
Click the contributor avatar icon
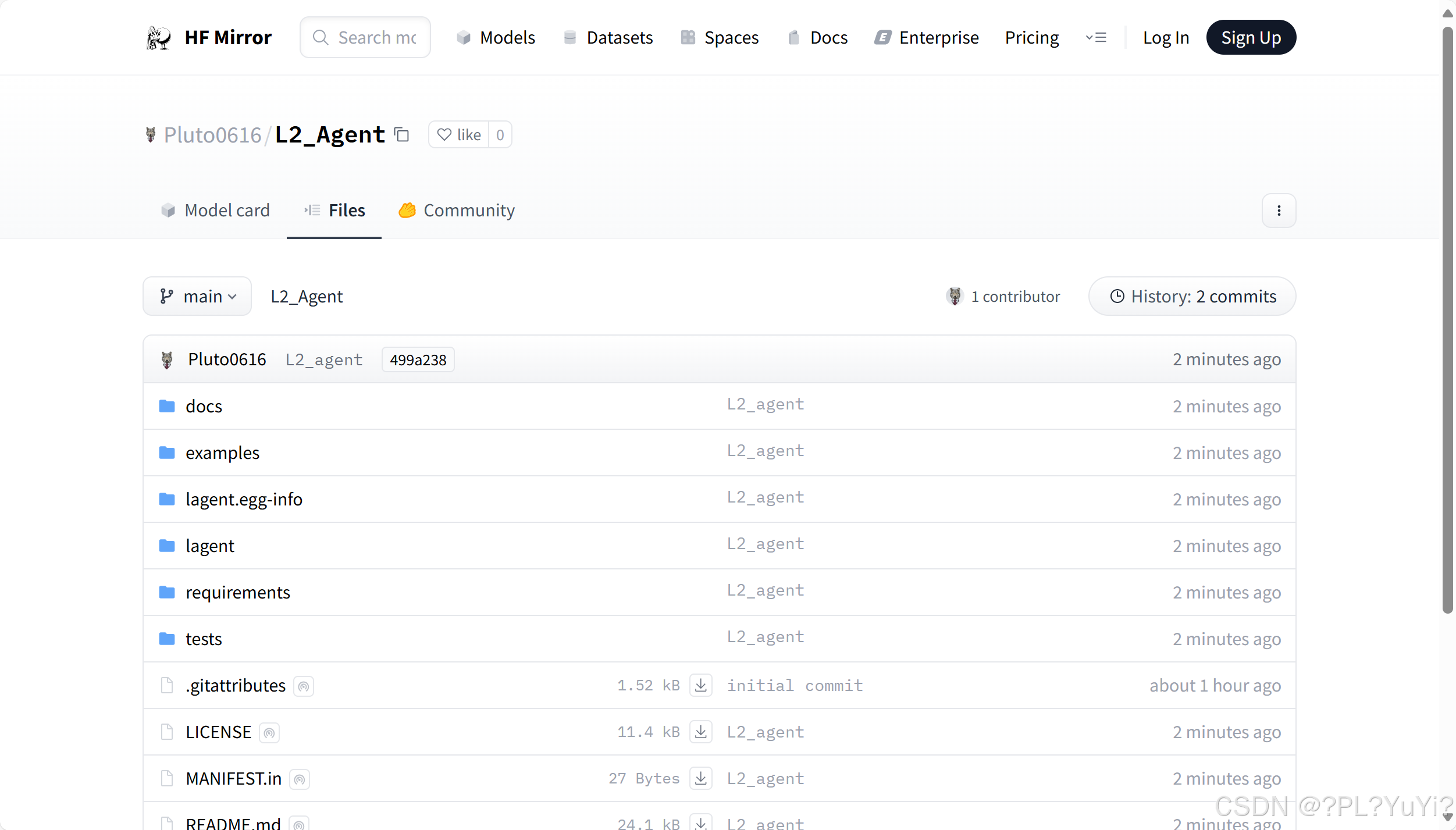(x=954, y=296)
